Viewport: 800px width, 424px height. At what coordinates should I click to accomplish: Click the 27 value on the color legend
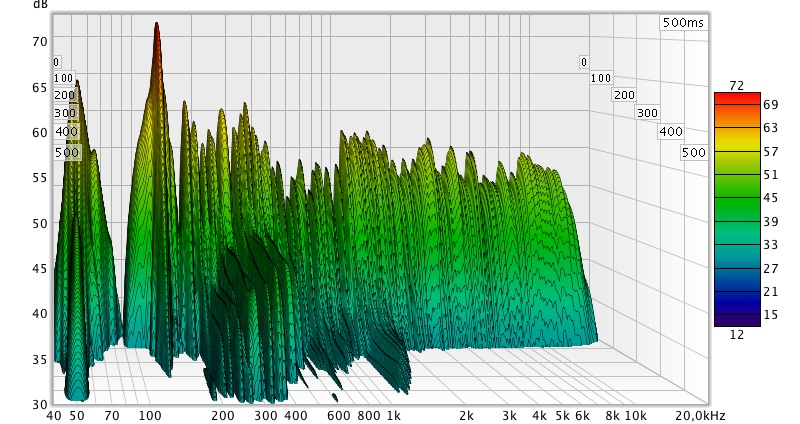[x=770, y=268]
